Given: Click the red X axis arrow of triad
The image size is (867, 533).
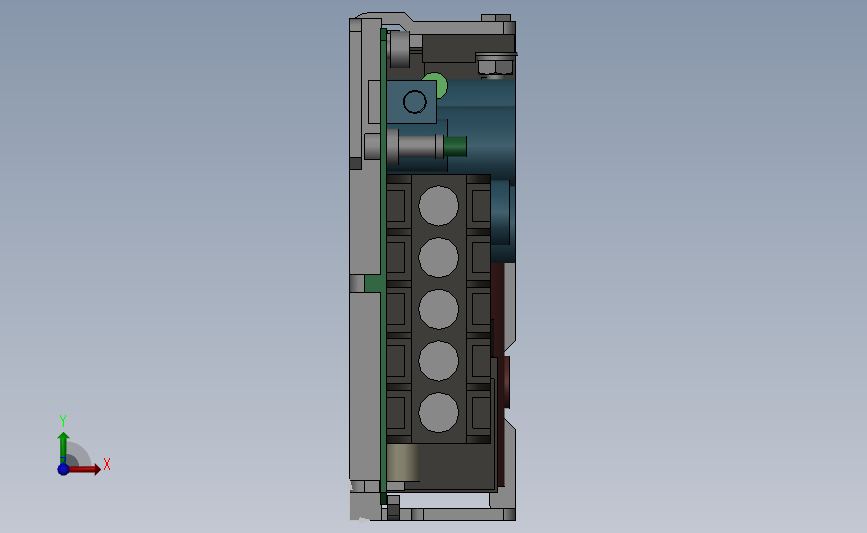Looking at the screenshot, I should [x=85, y=469].
